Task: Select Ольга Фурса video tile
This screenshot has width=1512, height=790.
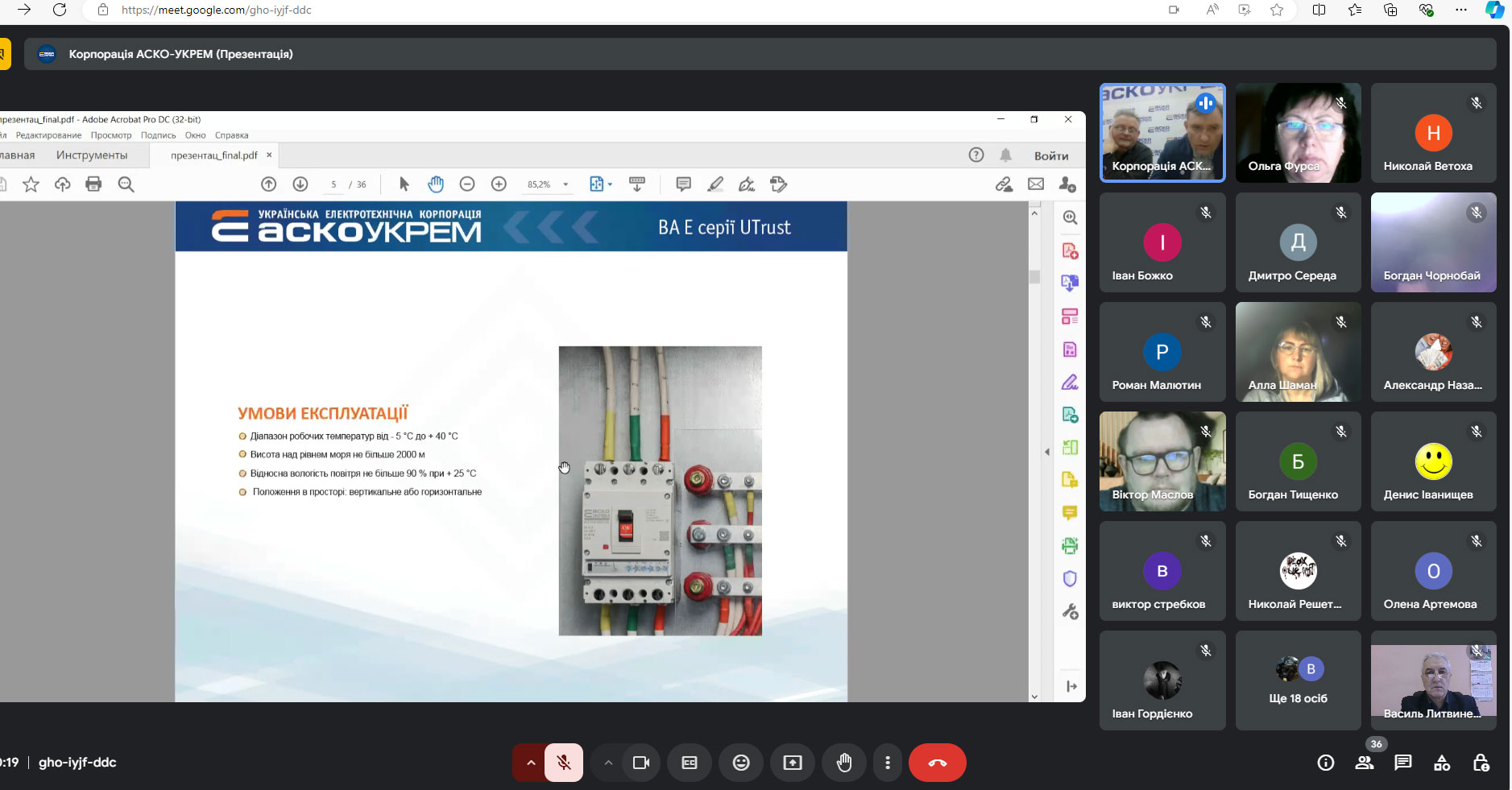Action: (1299, 133)
